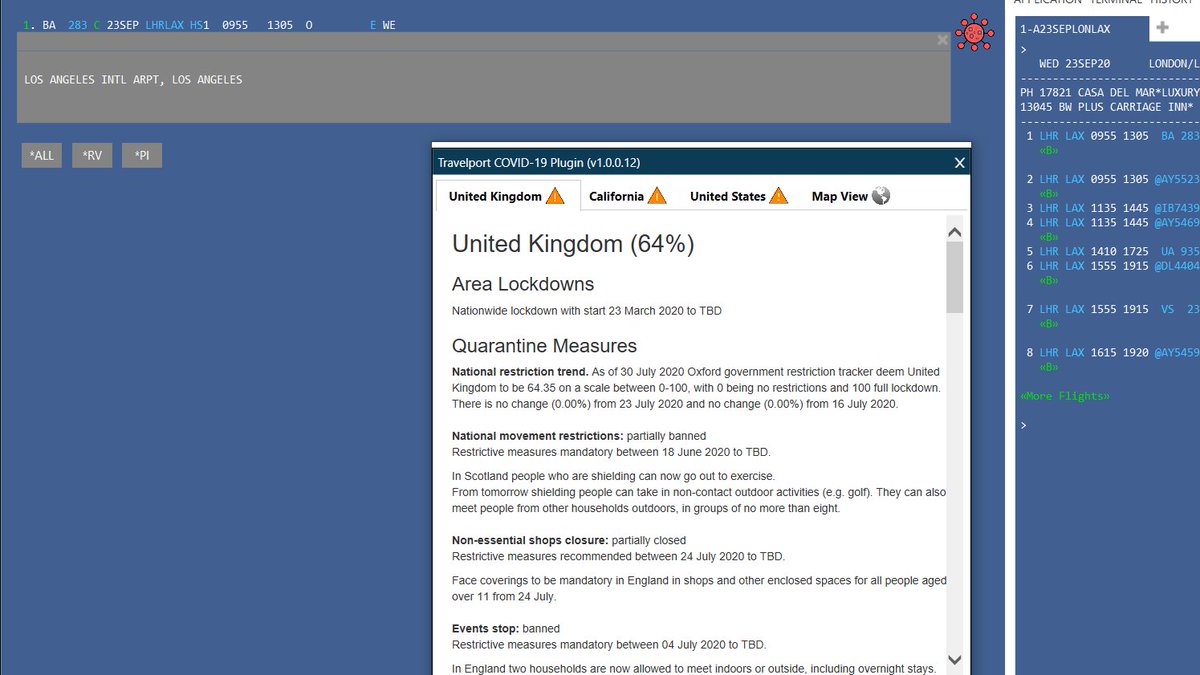
Task: Close the Travelport COVID-19 Plugin window
Action: tap(959, 163)
